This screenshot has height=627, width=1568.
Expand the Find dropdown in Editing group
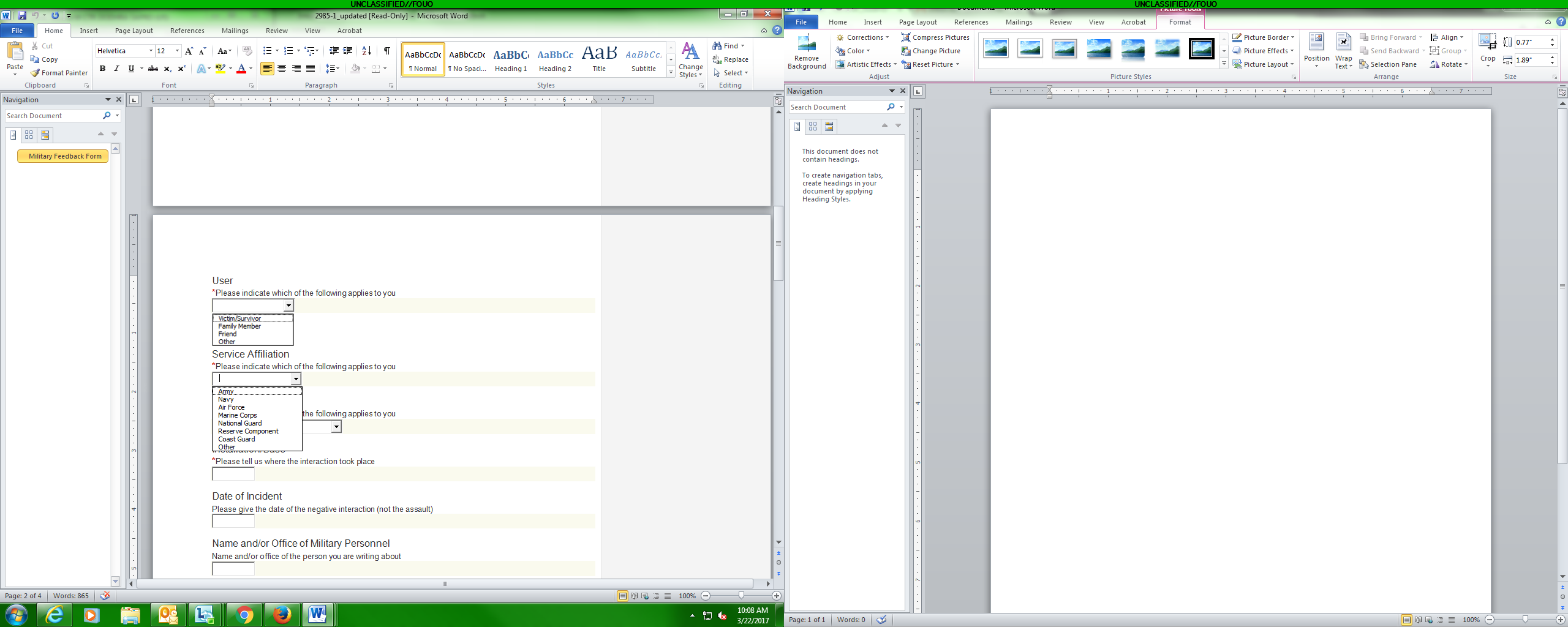point(742,46)
